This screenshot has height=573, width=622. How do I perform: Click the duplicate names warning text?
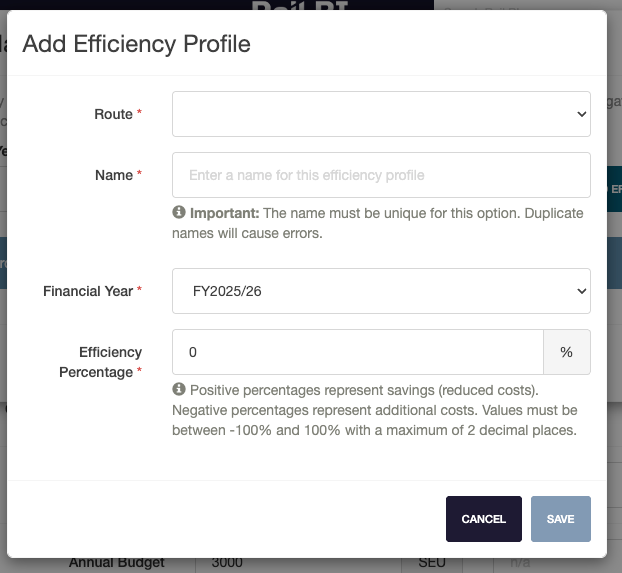pos(378,223)
